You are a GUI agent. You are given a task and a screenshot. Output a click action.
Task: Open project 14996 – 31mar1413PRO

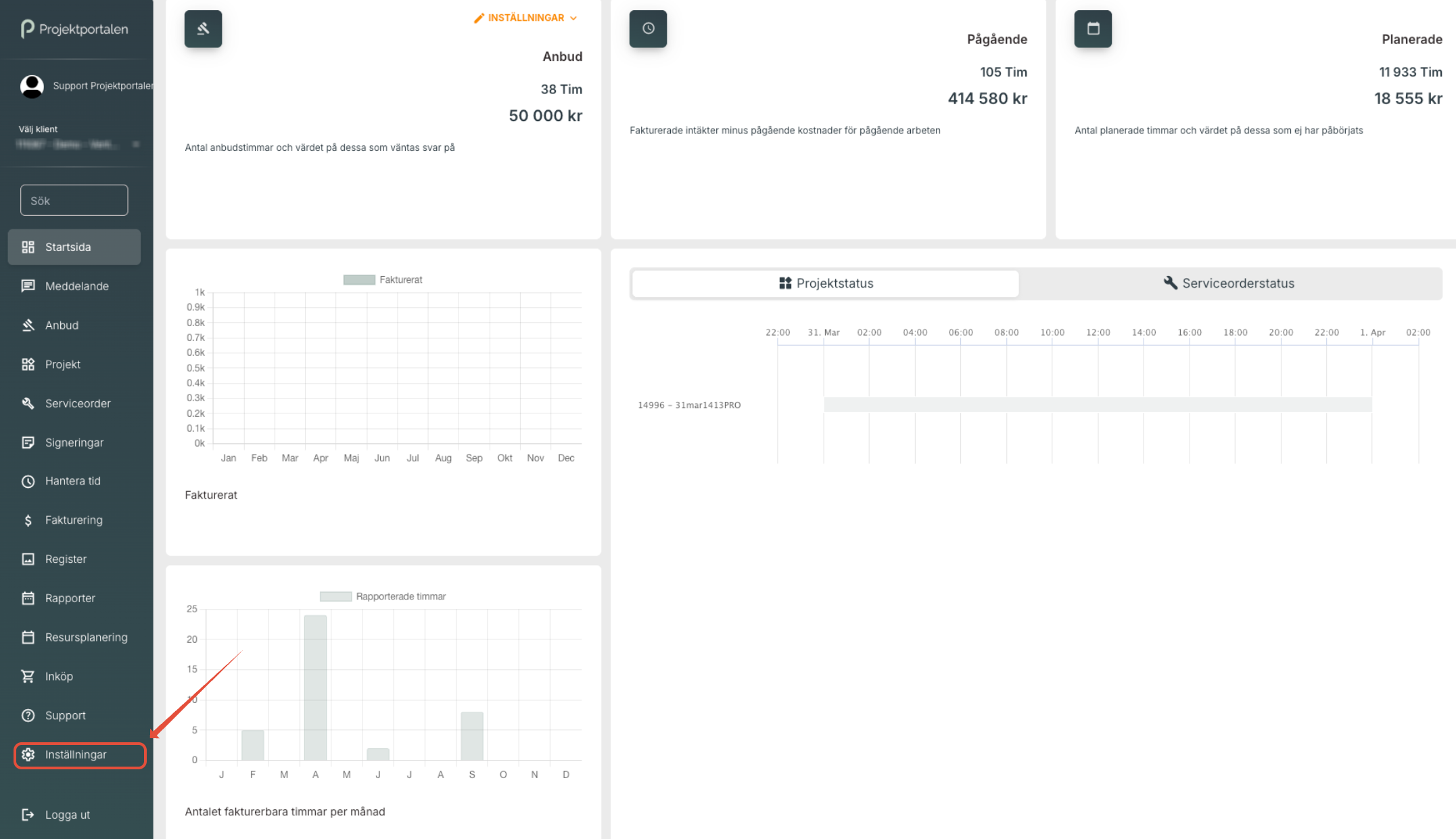coord(689,405)
